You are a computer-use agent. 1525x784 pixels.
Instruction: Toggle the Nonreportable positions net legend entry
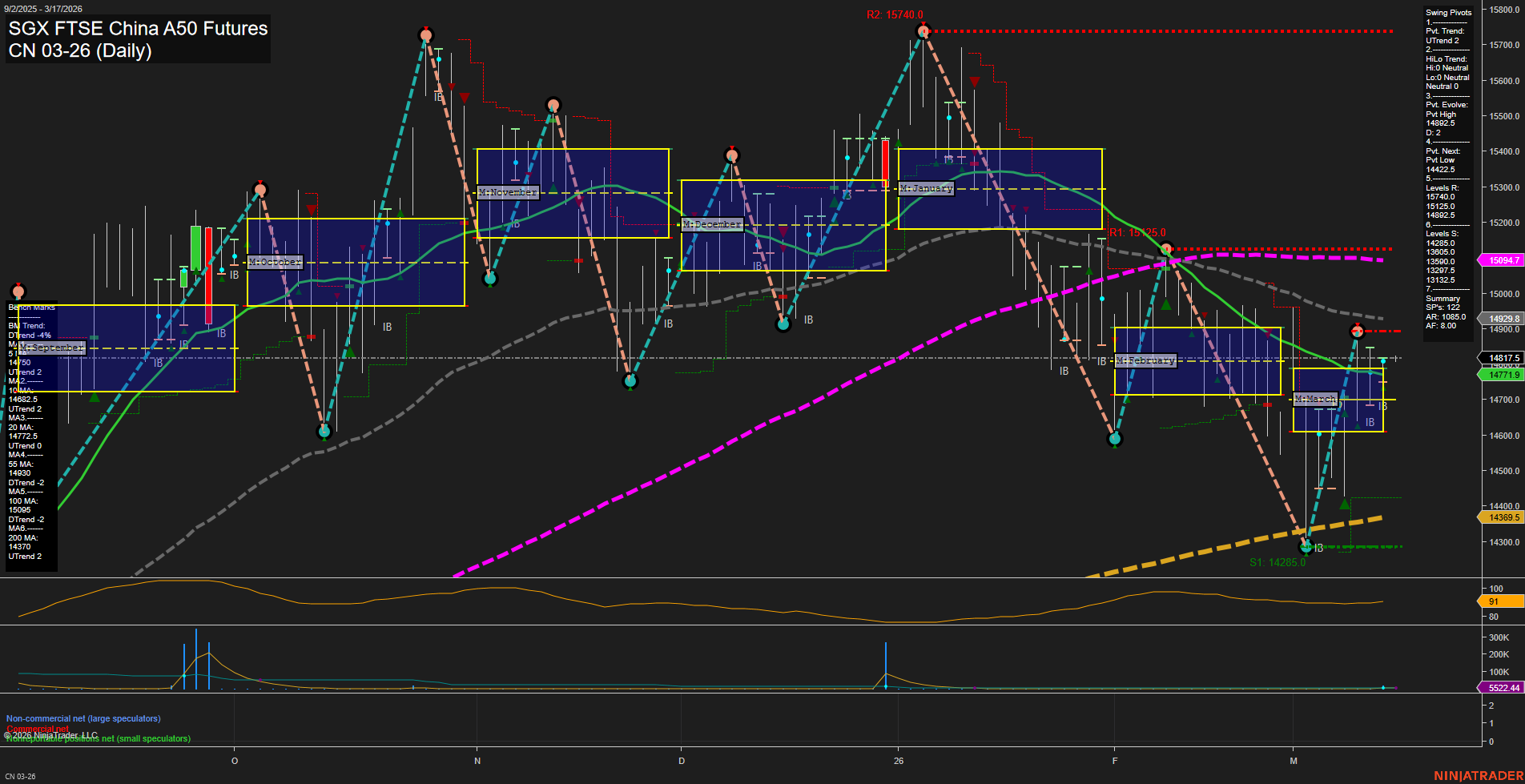tap(98, 738)
